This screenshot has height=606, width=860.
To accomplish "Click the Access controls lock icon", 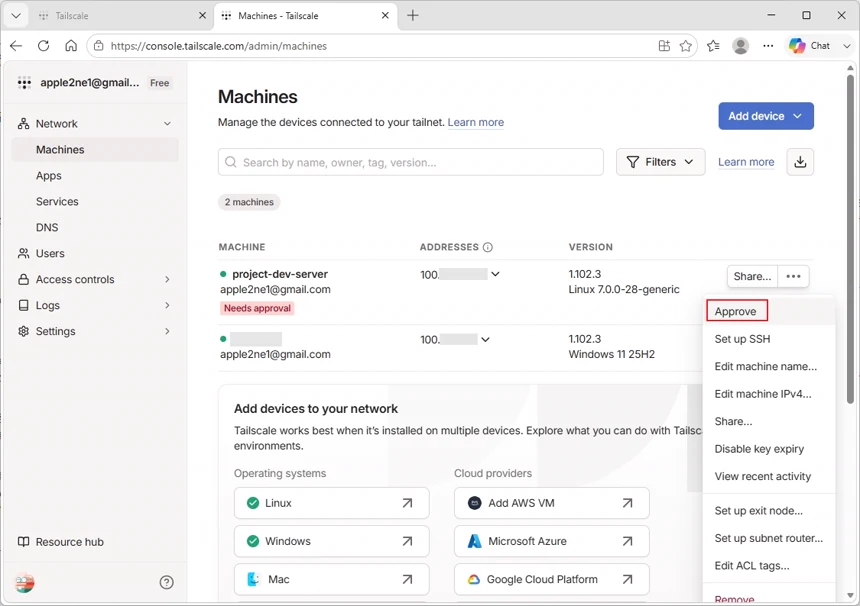I will (23, 279).
